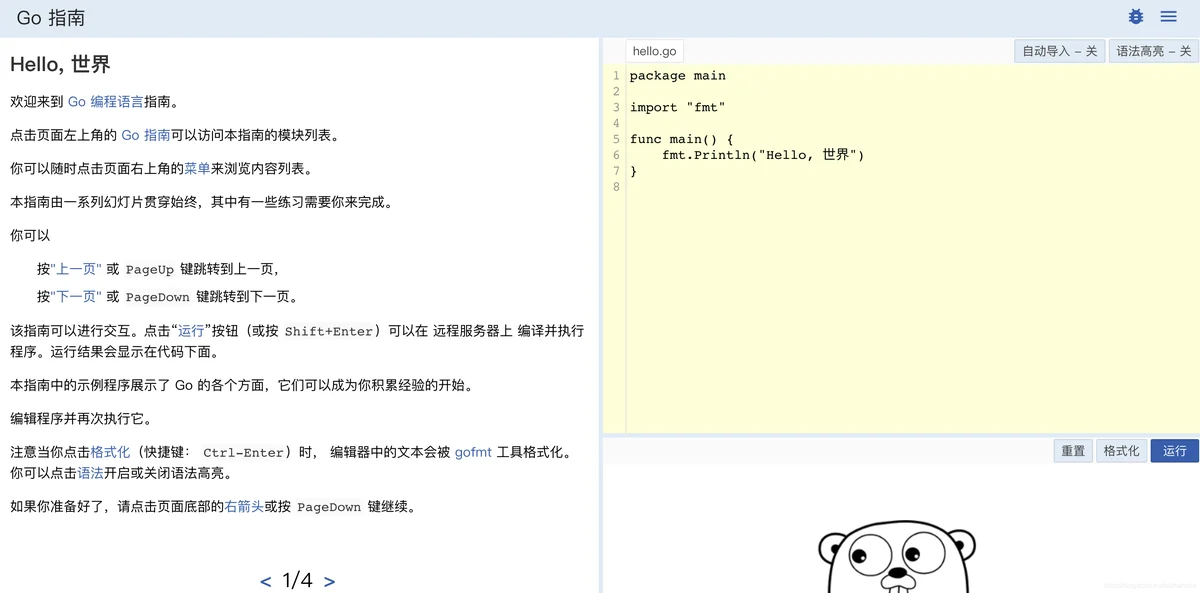Click the "上一页" link
Image resolution: width=1200 pixels, height=593 pixels.
pyautogui.click(x=76, y=269)
